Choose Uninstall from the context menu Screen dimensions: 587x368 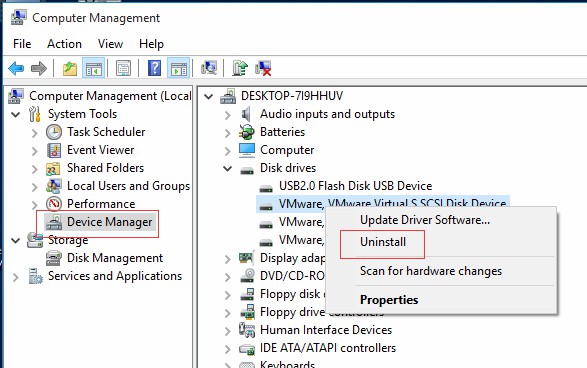(x=383, y=242)
